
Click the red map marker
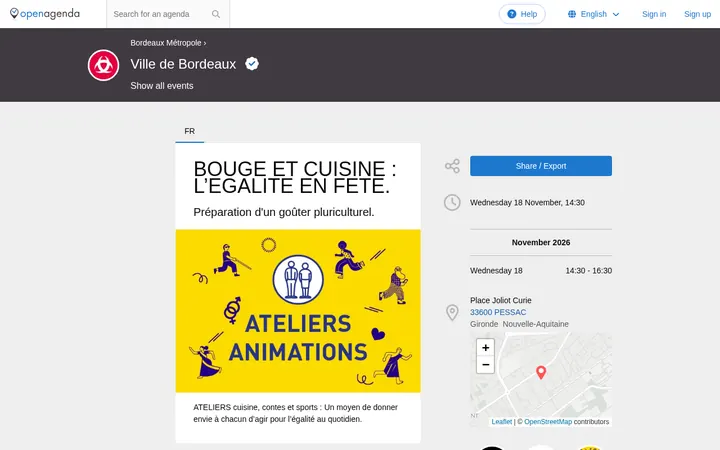click(x=541, y=372)
